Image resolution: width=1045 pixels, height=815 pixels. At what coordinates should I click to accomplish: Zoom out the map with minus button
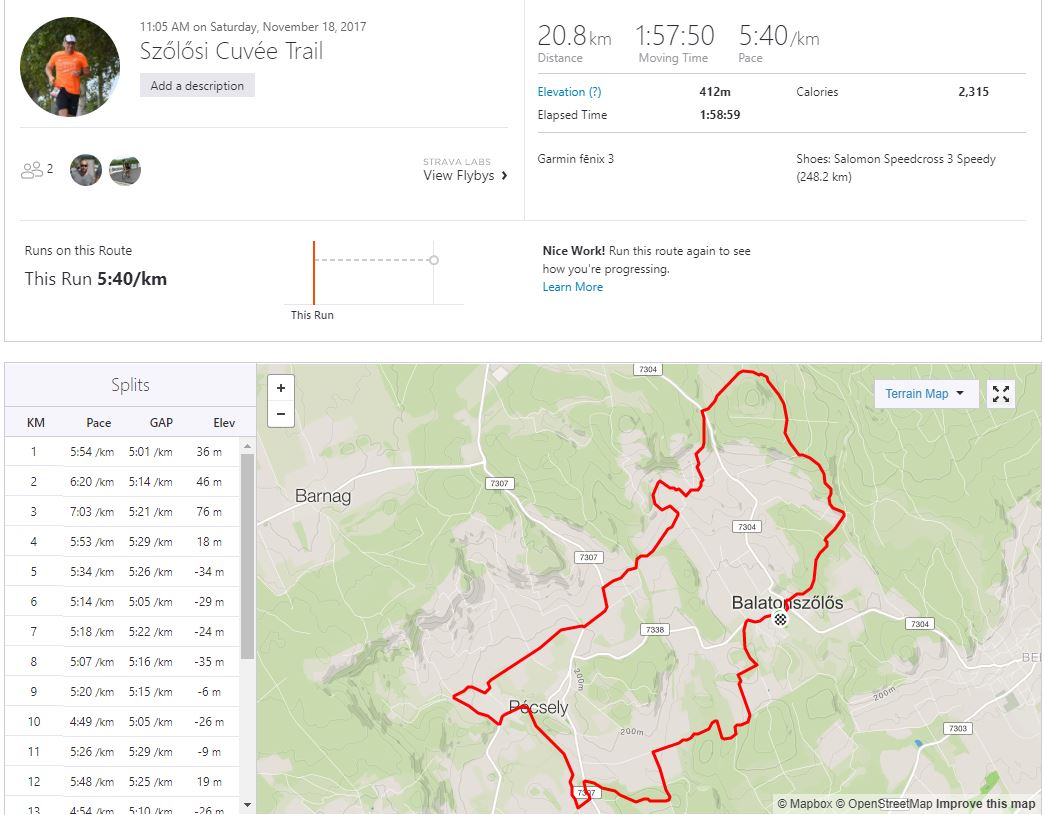(281, 414)
